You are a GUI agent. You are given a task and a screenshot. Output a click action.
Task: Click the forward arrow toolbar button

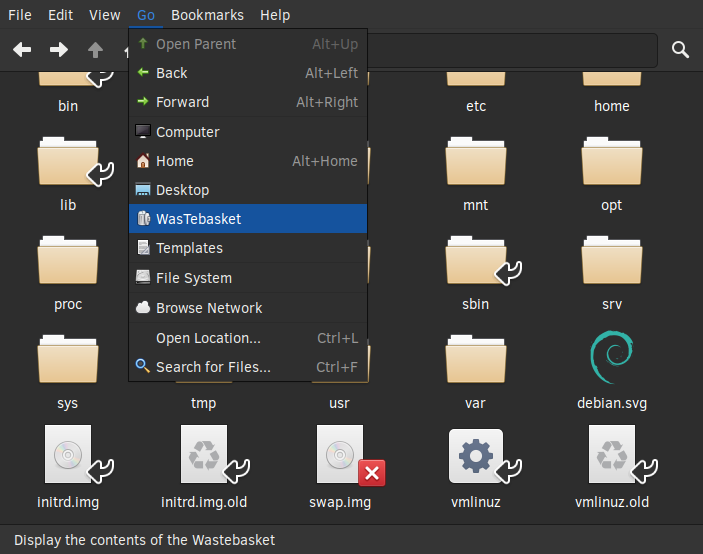click(59, 50)
